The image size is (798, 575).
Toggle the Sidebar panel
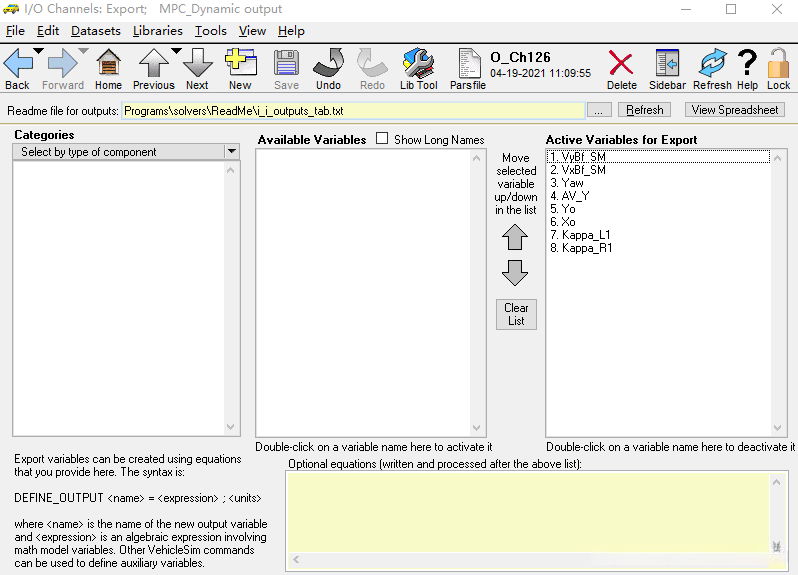(x=667, y=66)
